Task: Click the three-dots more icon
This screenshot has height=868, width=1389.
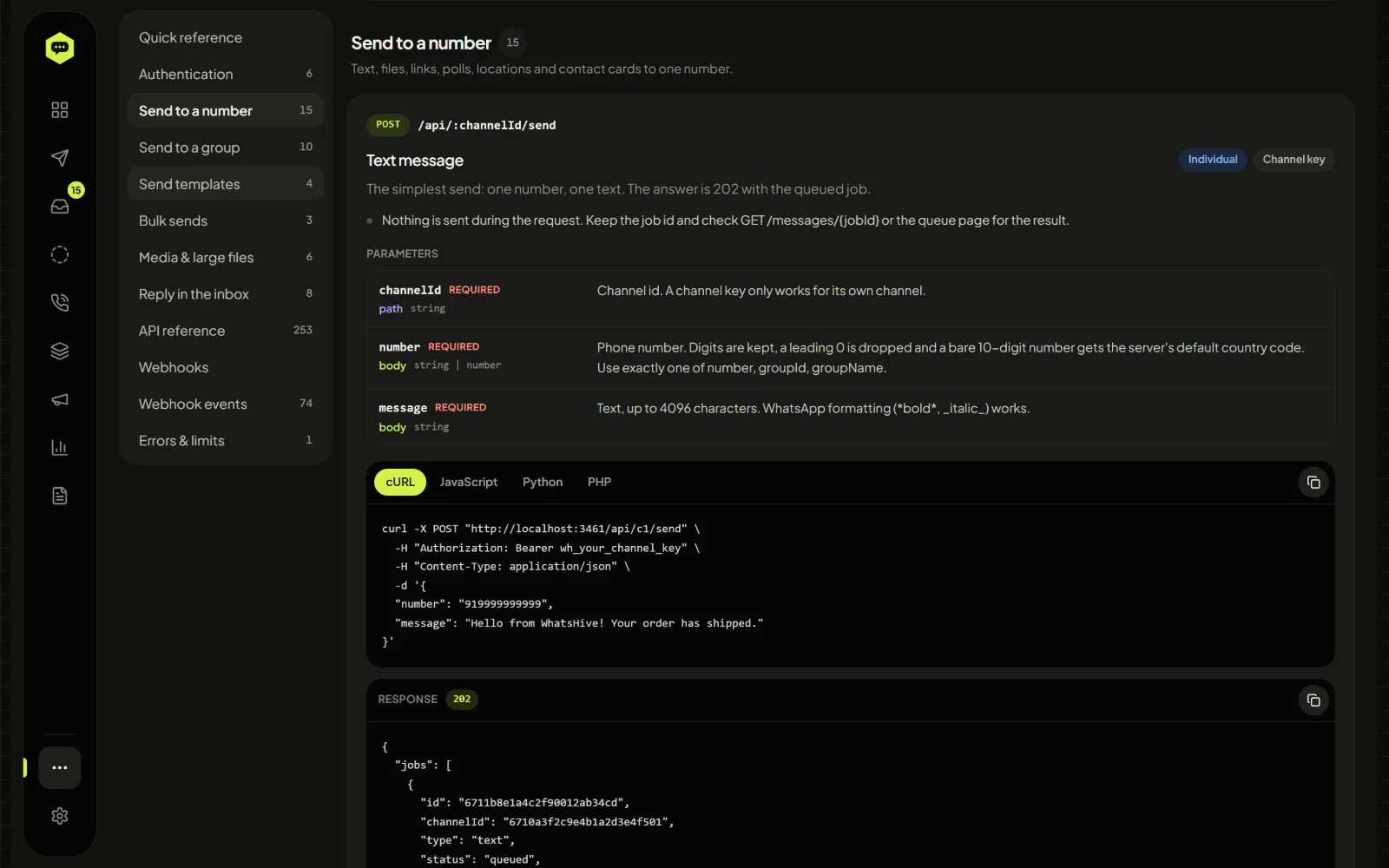Action: [x=60, y=767]
